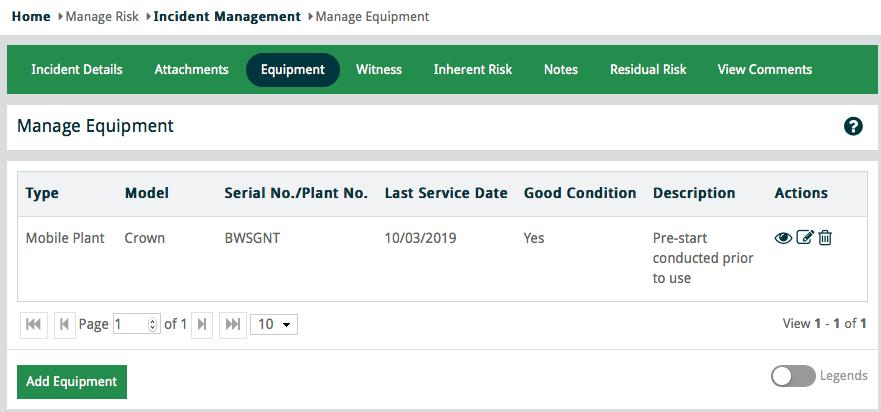This screenshot has width=881, height=412.
Task: Open the rows-per-page dropdown showing 10
Action: click(274, 324)
